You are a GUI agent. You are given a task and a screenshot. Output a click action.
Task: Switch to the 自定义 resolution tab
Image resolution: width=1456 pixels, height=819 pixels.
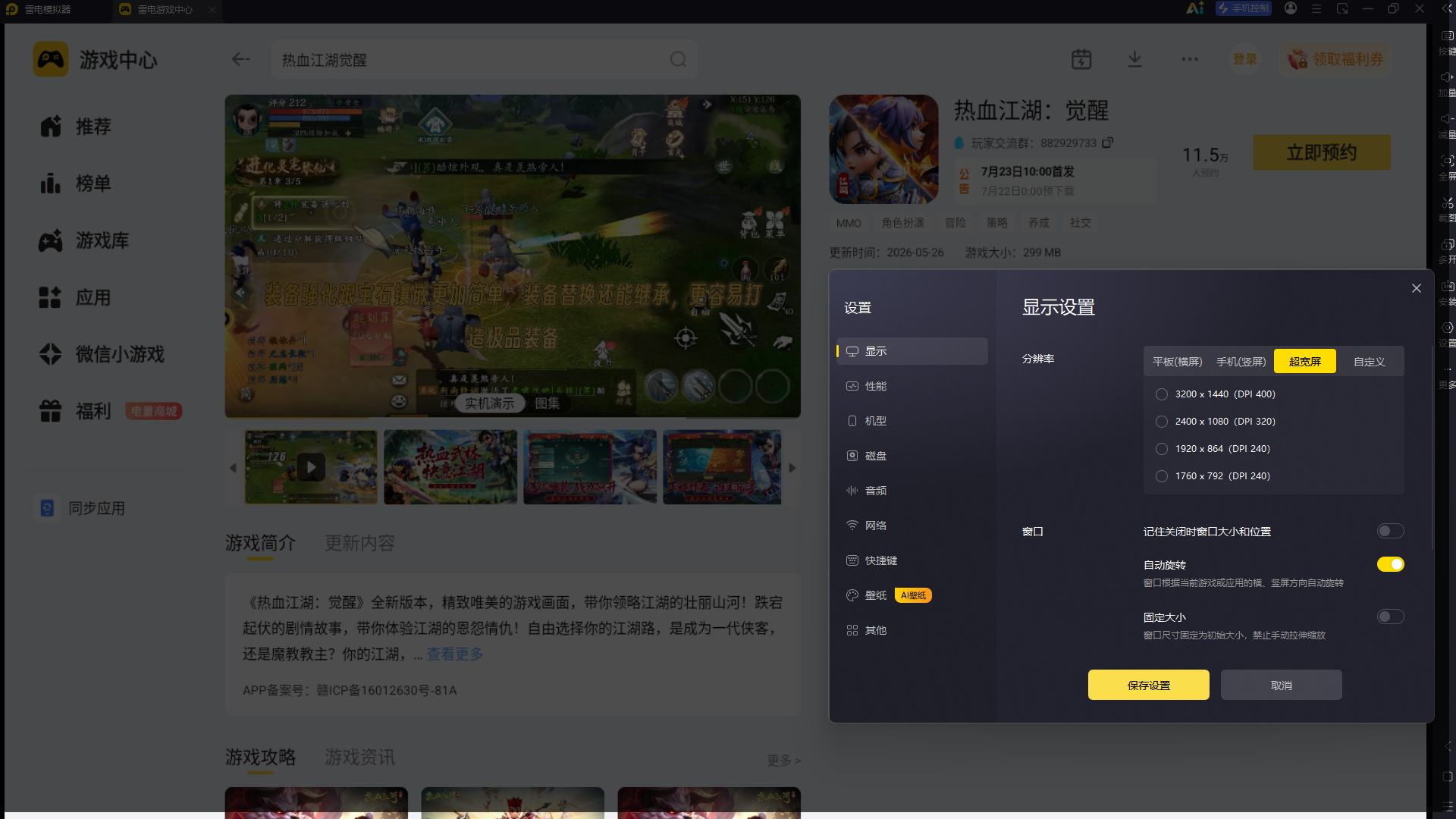[1369, 362]
